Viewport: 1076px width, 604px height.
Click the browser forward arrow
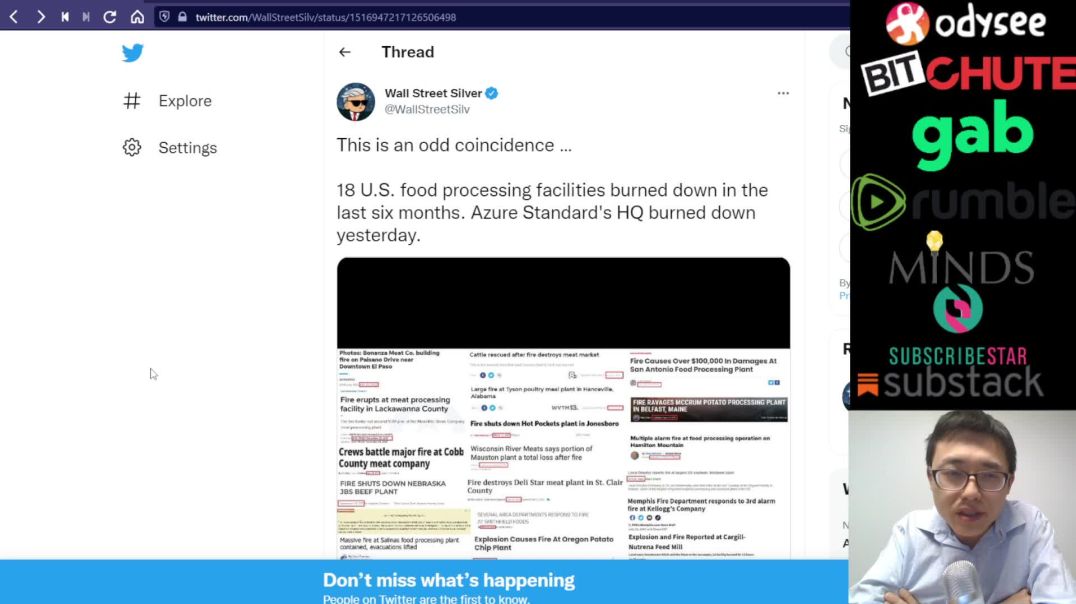(x=41, y=16)
